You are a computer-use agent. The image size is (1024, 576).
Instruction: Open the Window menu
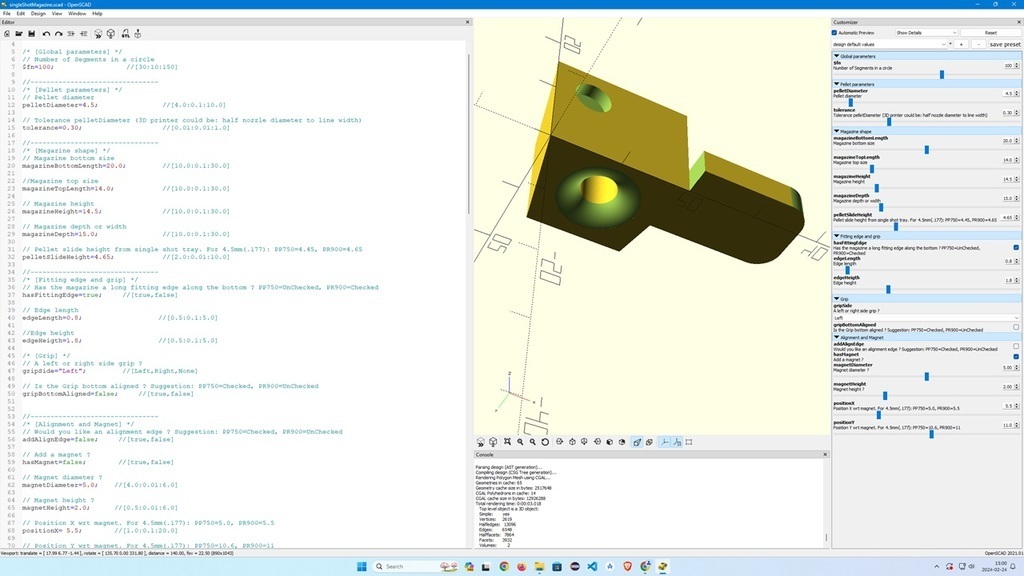(77, 13)
